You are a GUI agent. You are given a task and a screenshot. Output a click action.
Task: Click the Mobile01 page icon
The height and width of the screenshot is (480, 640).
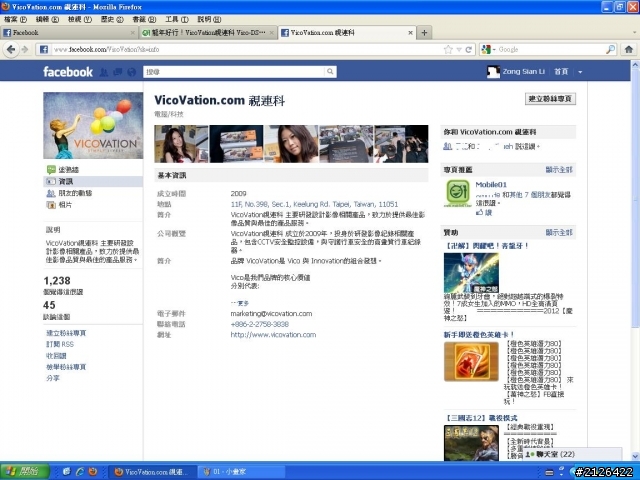458,192
